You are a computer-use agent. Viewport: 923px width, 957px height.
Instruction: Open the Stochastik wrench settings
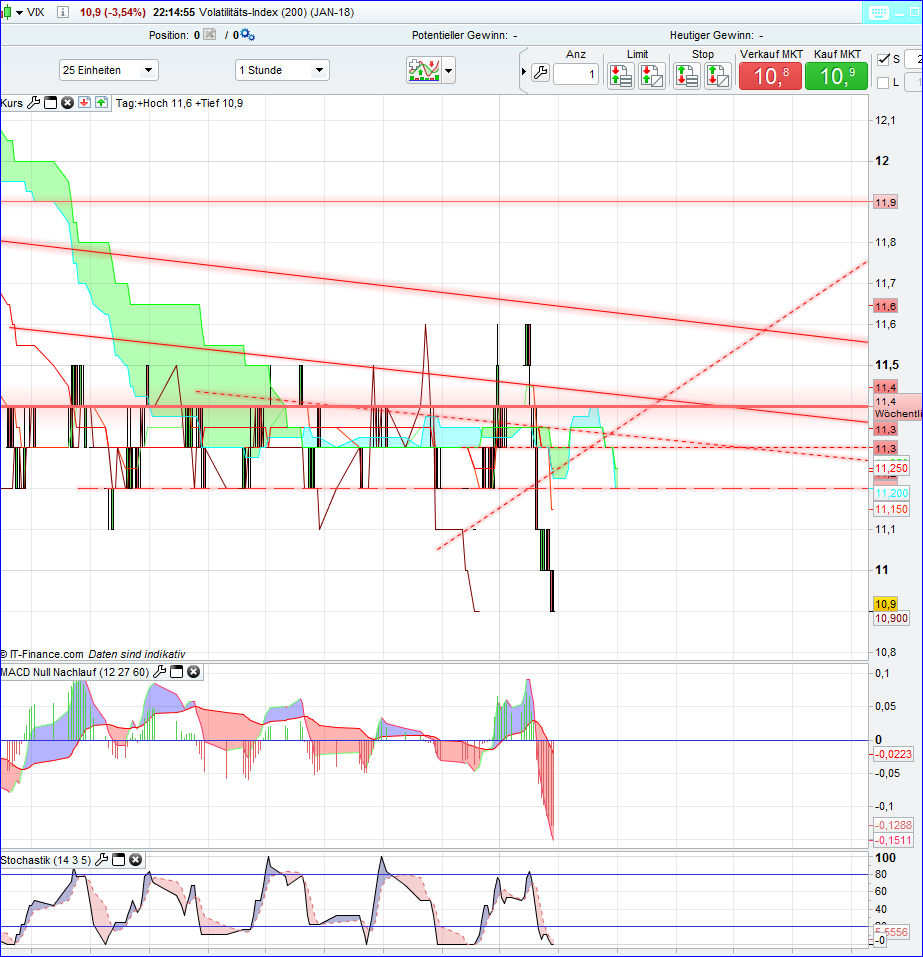click(101, 860)
